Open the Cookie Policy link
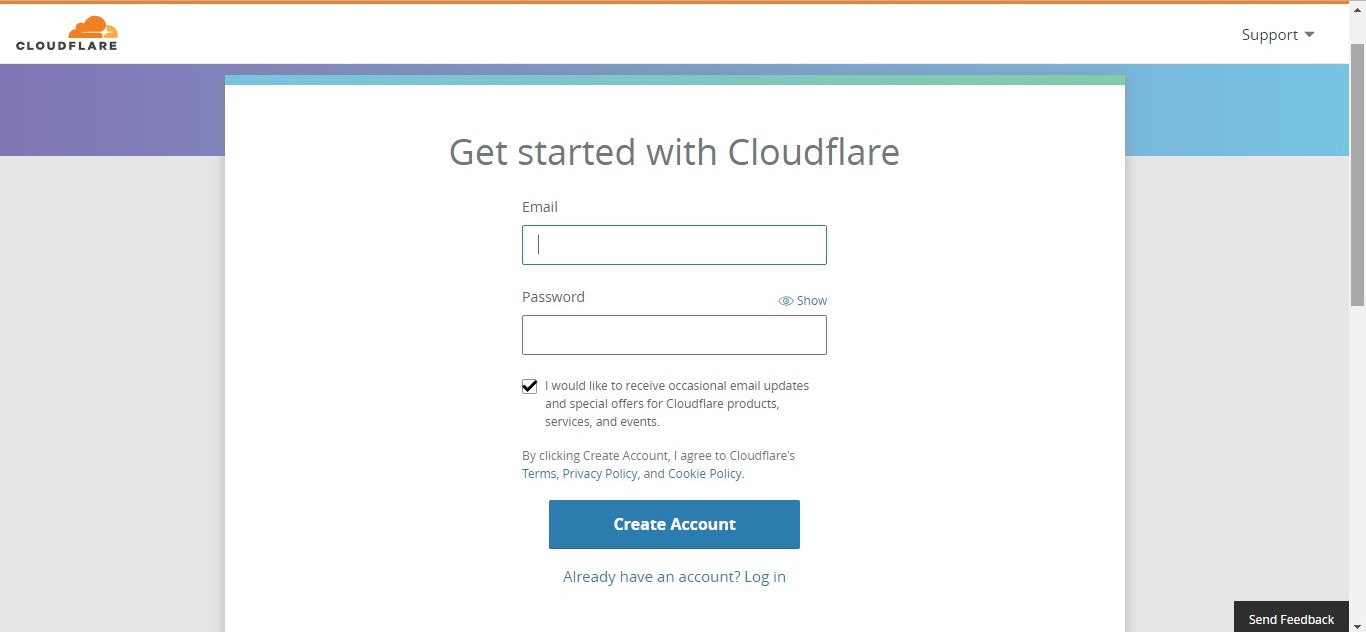Image resolution: width=1366 pixels, height=632 pixels. [x=705, y=474]
